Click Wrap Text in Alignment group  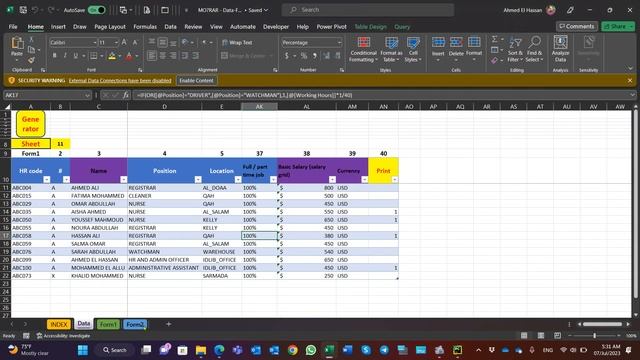coord(238,42)
